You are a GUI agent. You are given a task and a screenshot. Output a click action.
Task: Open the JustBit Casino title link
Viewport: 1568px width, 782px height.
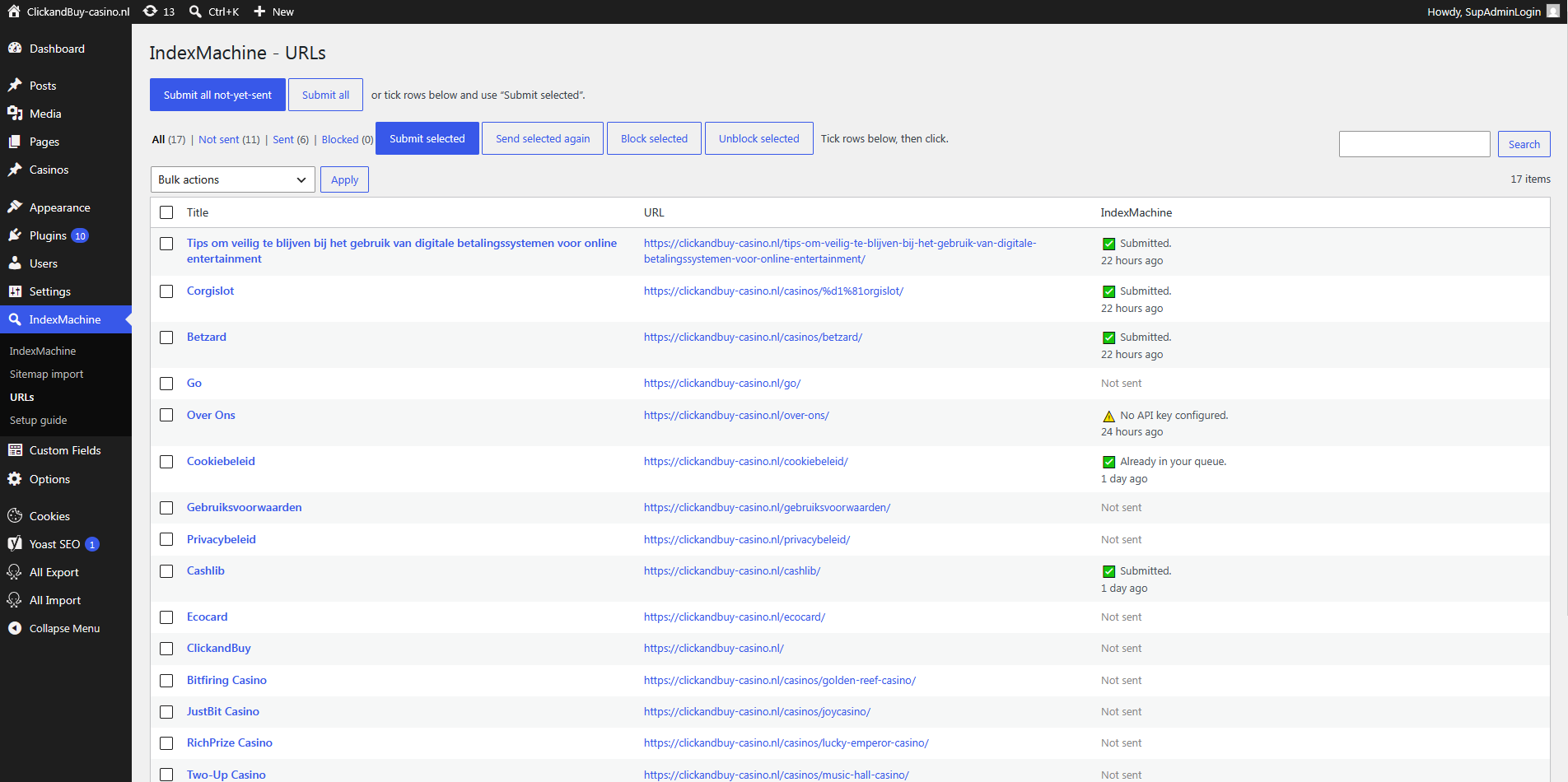click(x=223, y=711)
